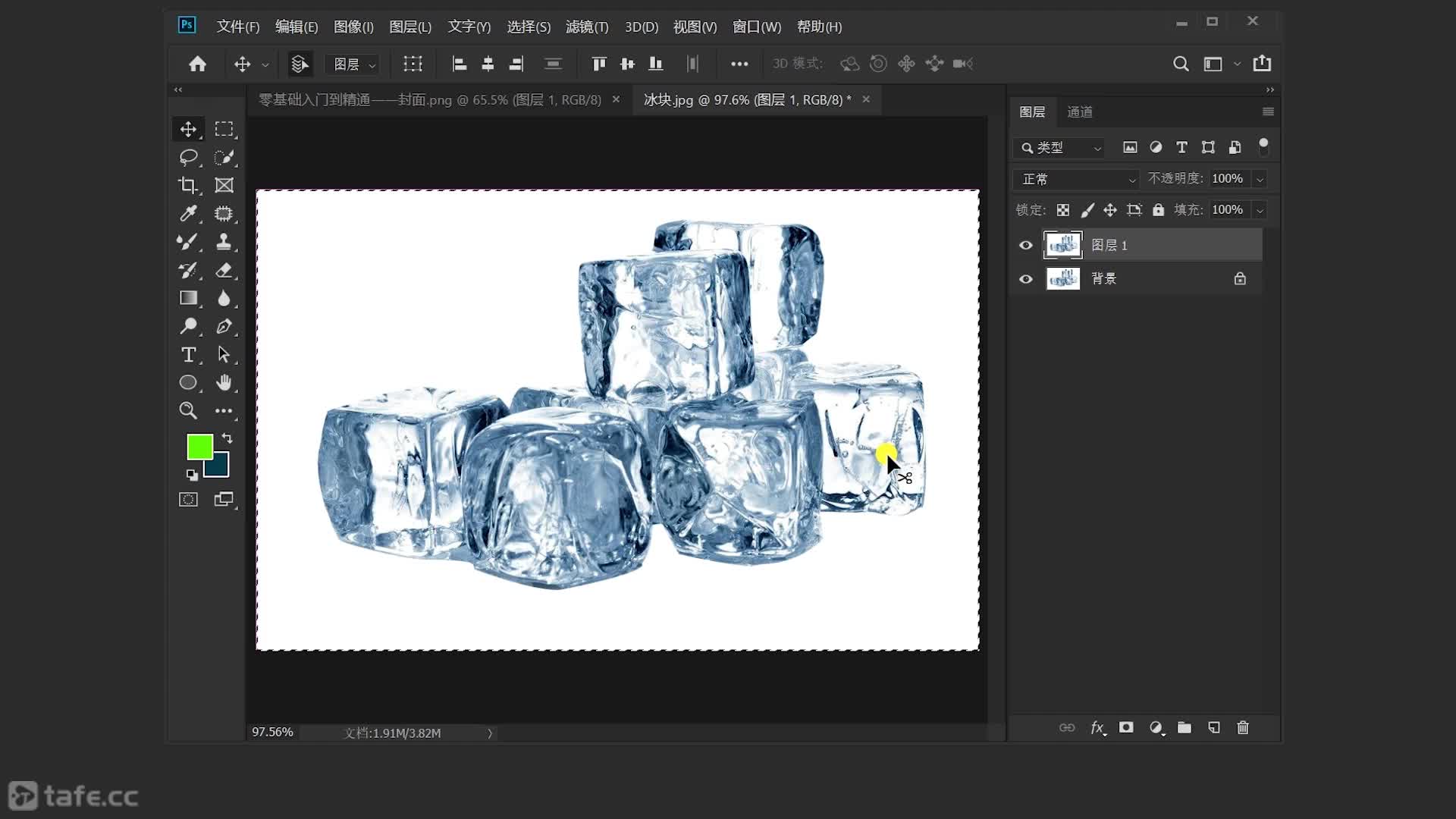Select the Blur droplet tool
This screenshot has width=1456, height=819.
(x=224, y=298)
